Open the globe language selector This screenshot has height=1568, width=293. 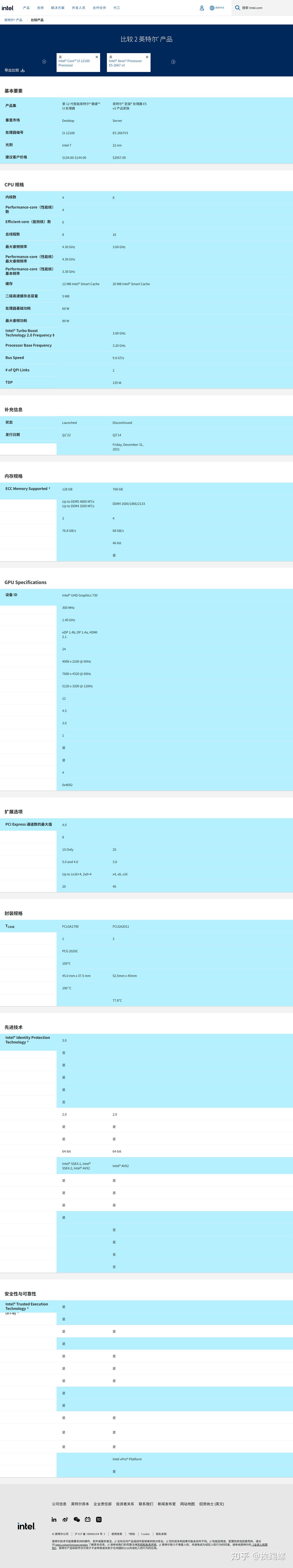tap(212, 8)
